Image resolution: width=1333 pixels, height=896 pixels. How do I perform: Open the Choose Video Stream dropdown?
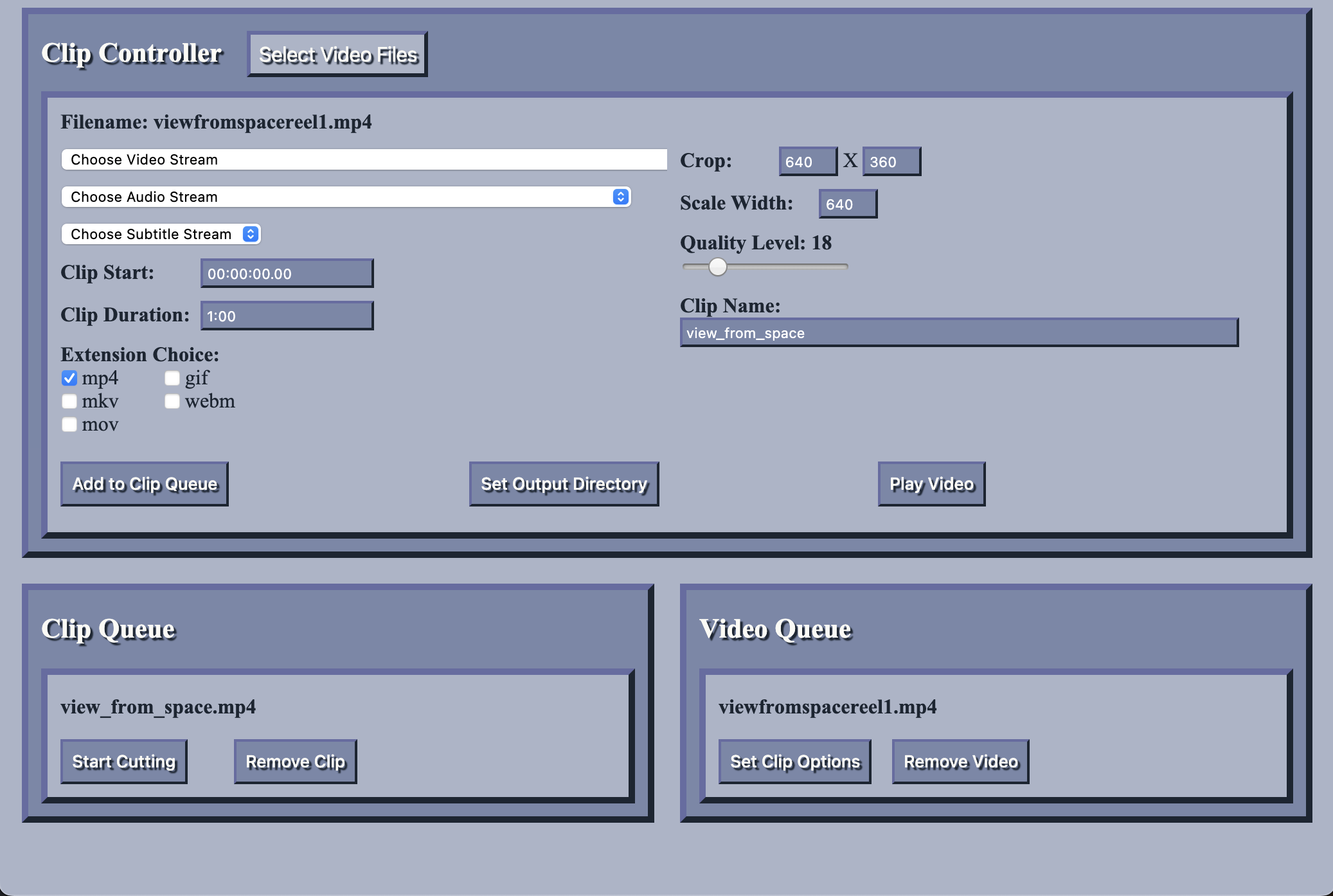click(x=363, y=159)
